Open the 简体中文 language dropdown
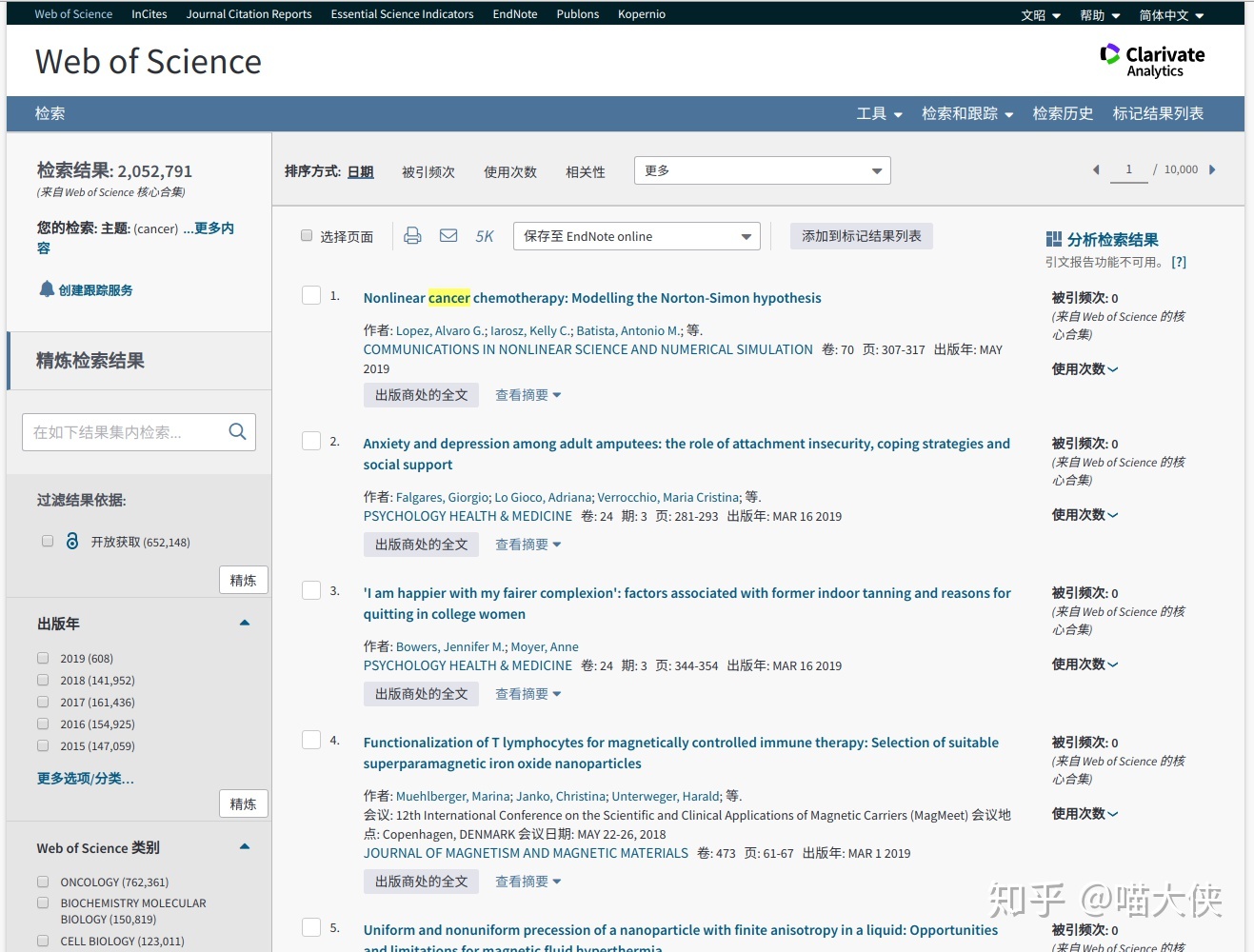The height and width of the screenshot is (952, 1254). point(1171,15)
